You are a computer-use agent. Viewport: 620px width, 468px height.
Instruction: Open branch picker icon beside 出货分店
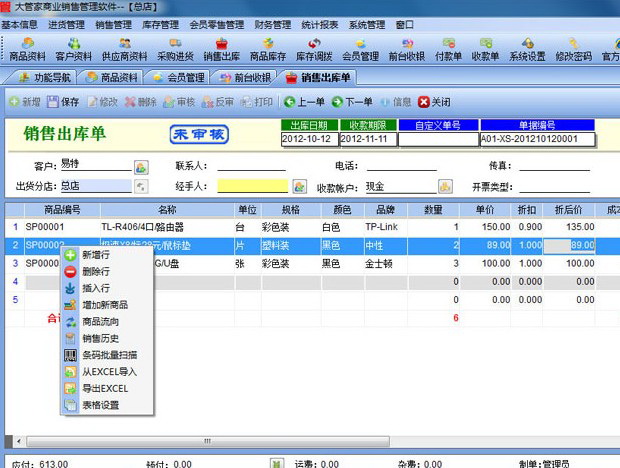141,186
